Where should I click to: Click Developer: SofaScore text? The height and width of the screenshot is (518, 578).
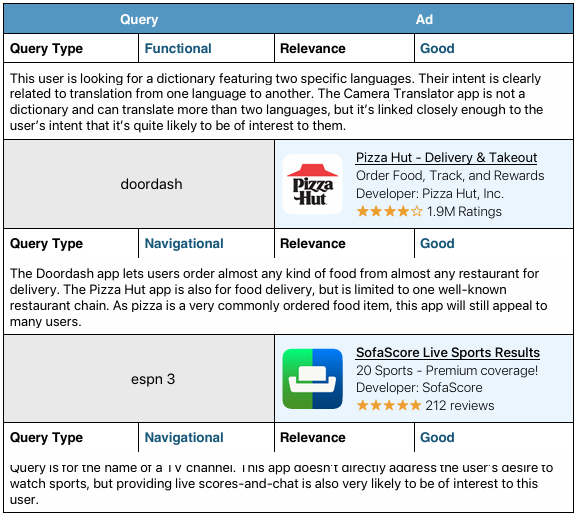419,387
